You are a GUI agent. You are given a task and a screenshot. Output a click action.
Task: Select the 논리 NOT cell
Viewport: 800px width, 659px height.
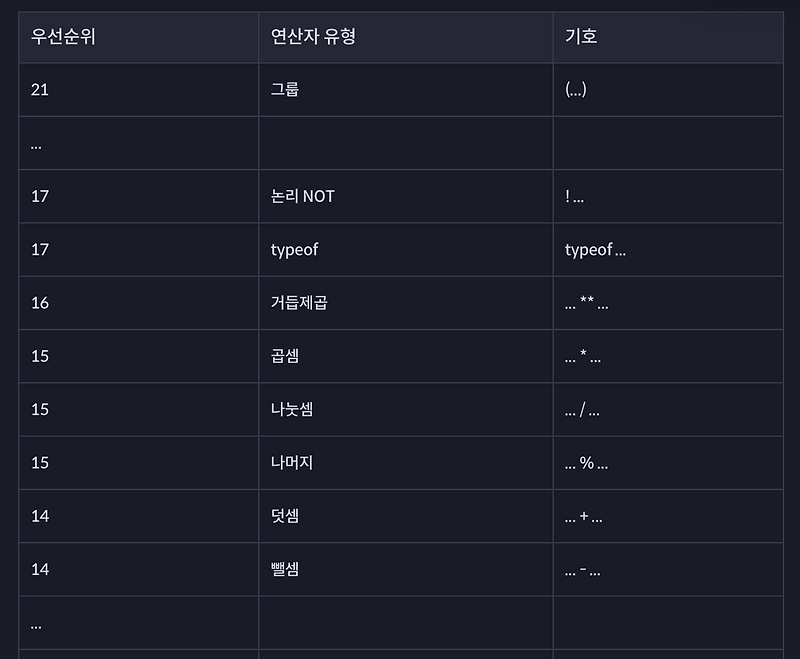pyautogui.click(x=406, y=196)
